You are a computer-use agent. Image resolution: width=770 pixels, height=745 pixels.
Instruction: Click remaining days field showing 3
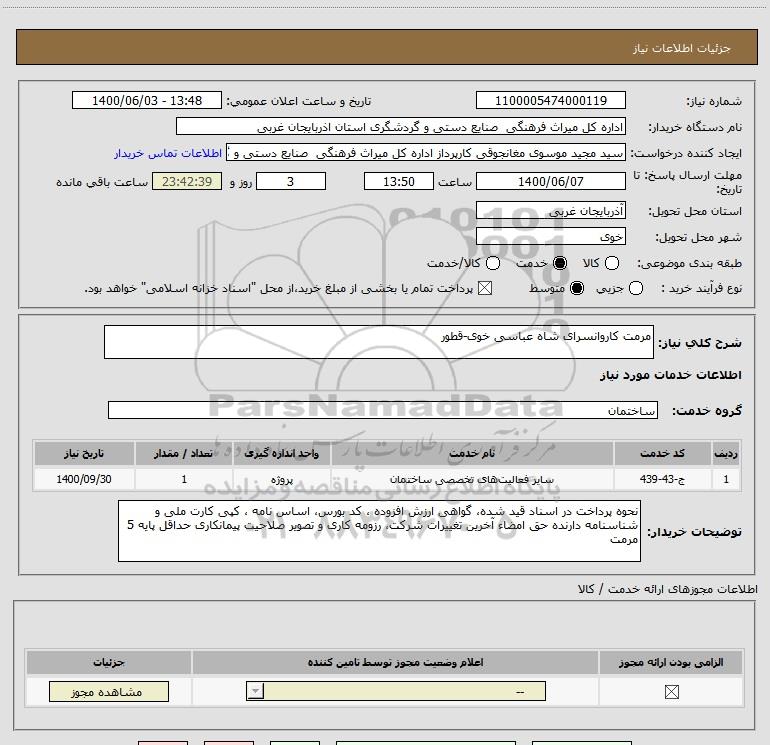[x=291, y=181]
